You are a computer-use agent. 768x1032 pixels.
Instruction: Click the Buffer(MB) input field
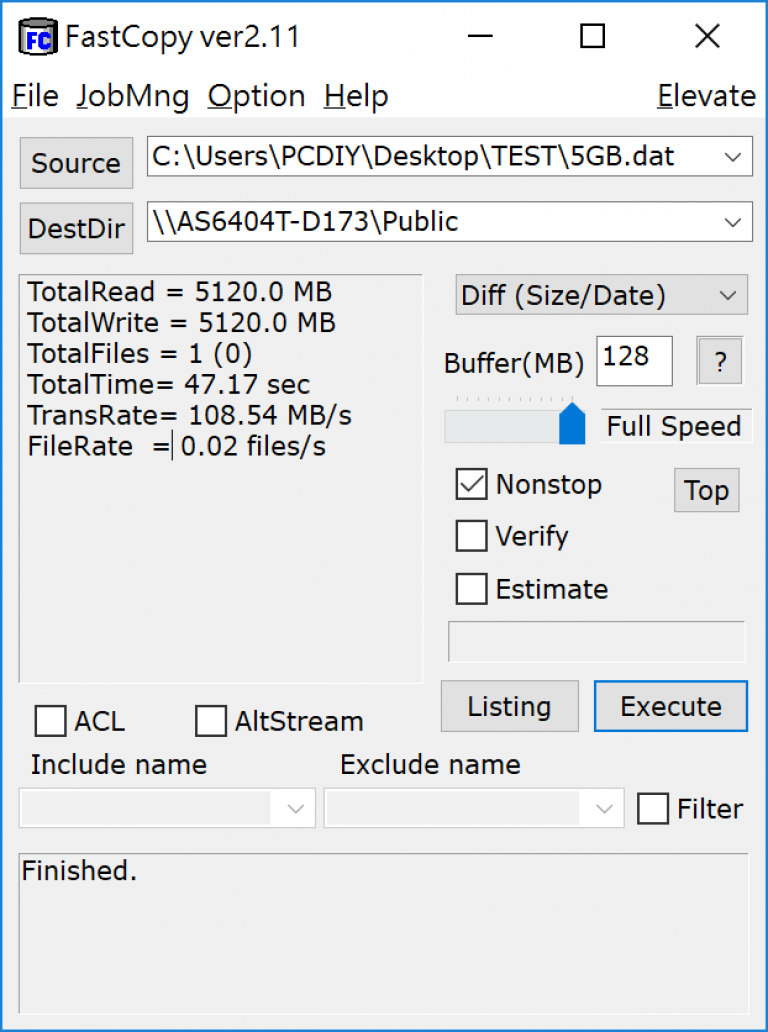634,361
